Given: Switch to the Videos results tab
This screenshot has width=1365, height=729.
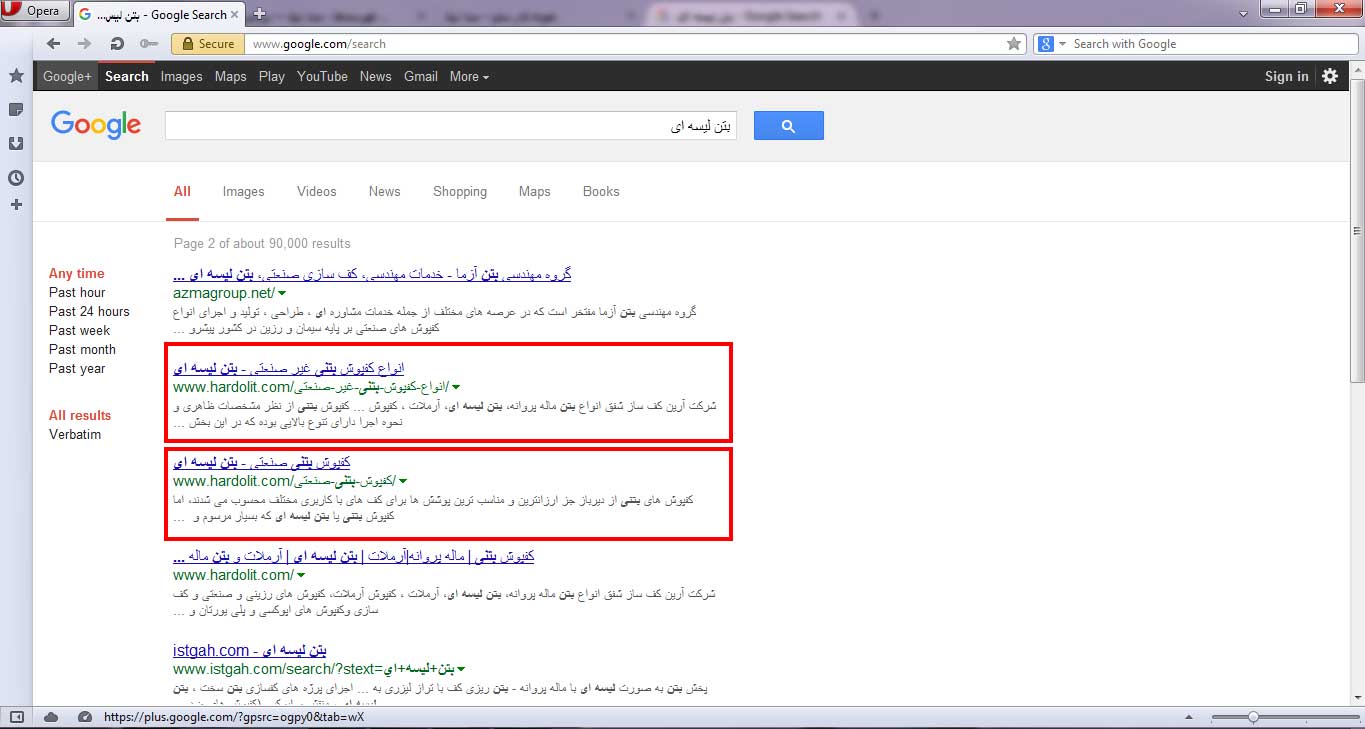Looking at the screenshot, I should [x=317, y=191].
